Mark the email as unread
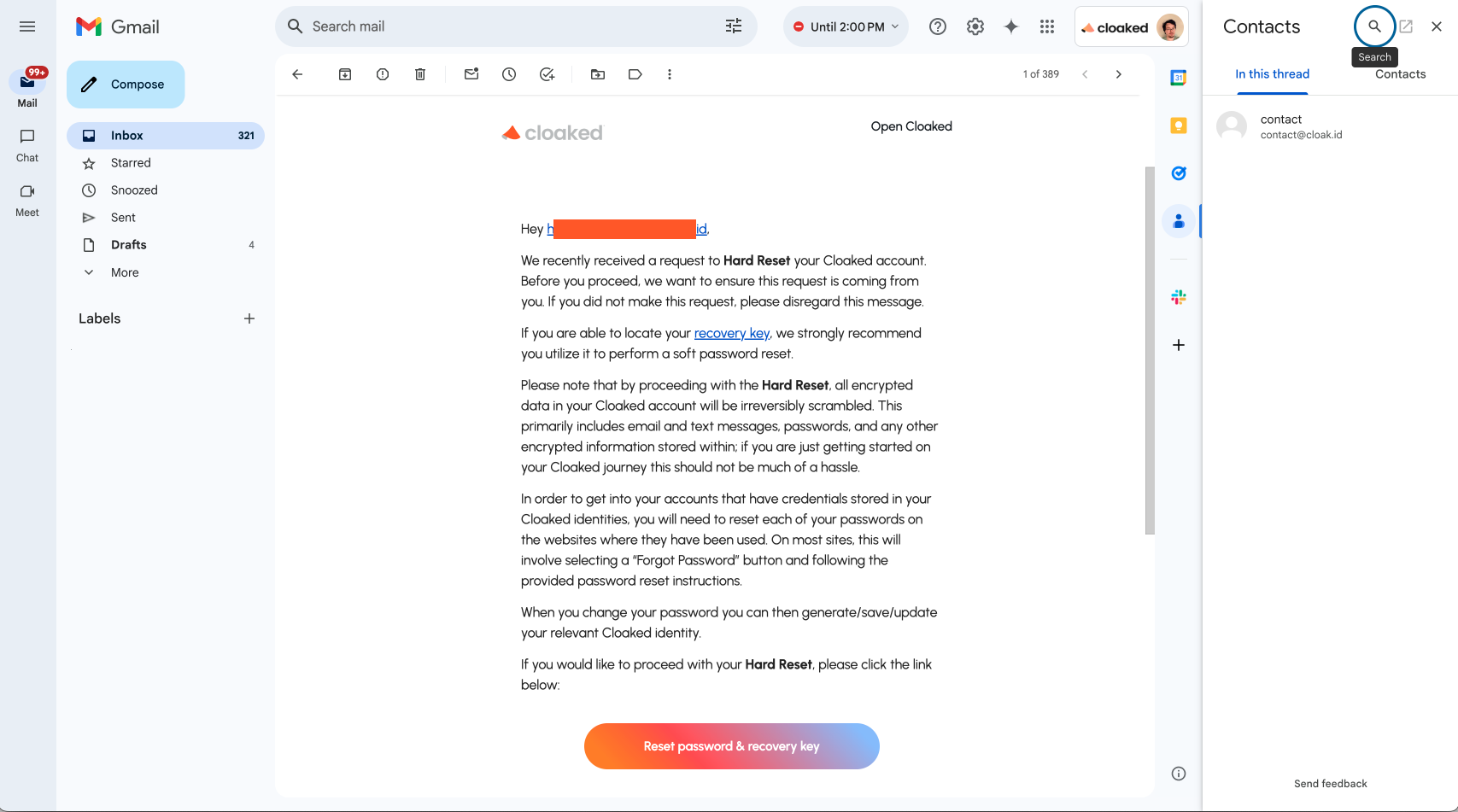The image size is (1458, 812). [x=471, y=74]
